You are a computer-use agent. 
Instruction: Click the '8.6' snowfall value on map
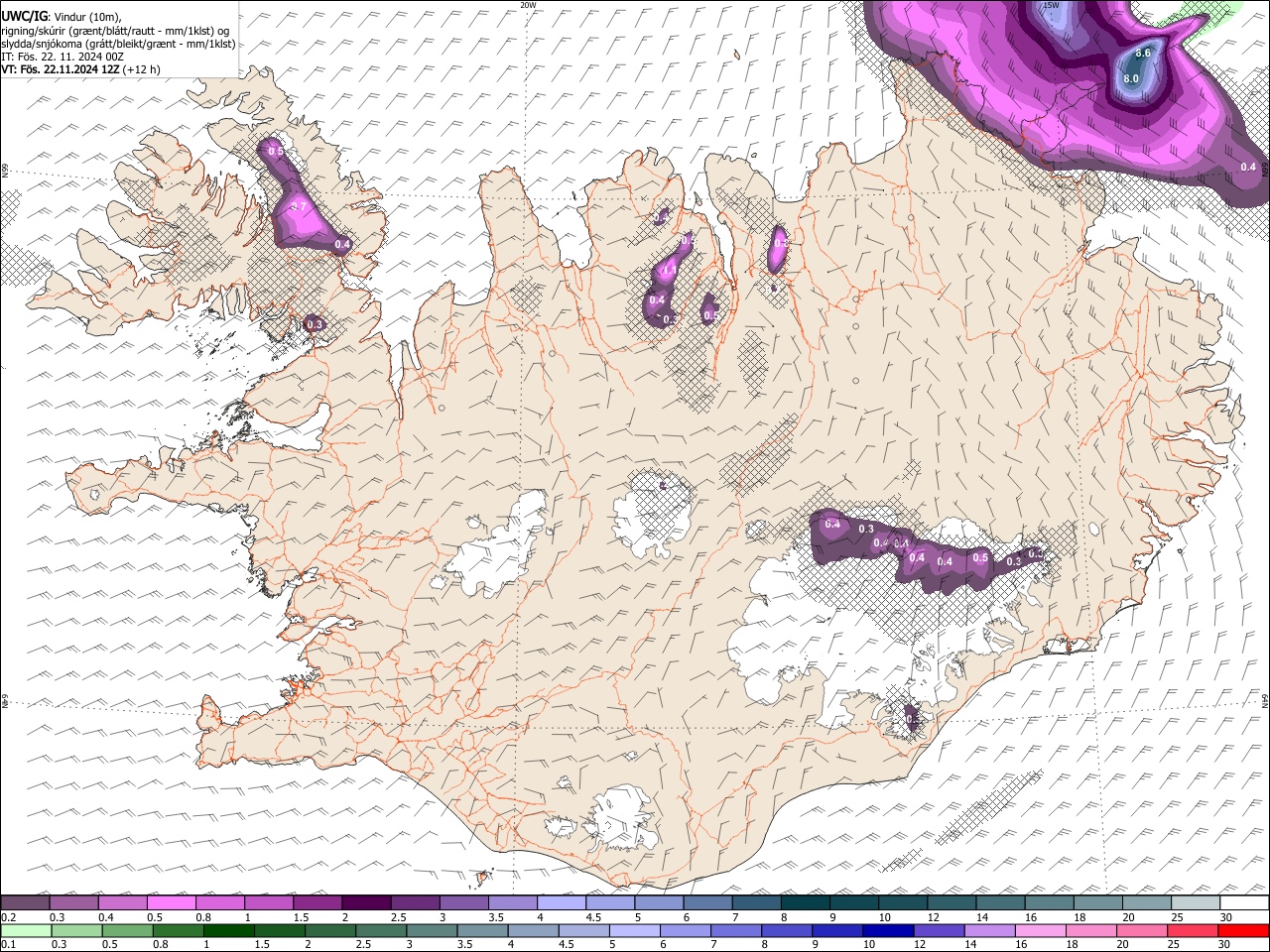(x=1143, y=53)
